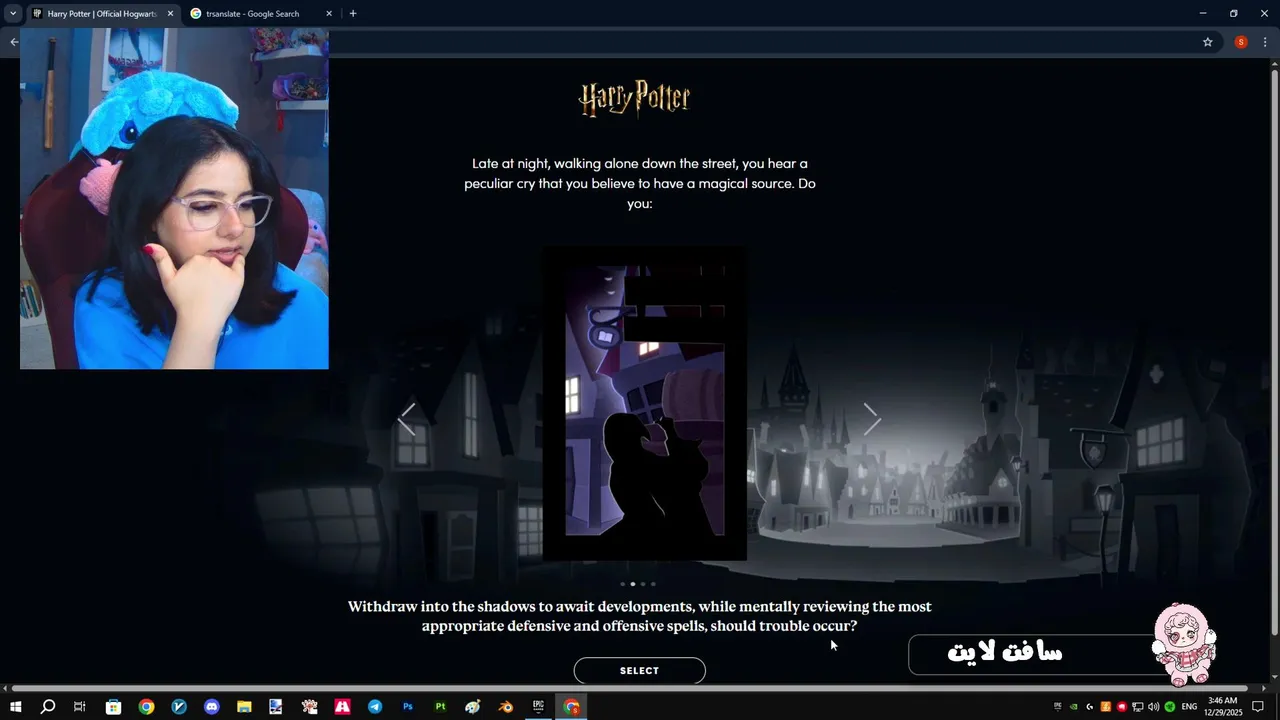Viewport: 1280px width, 720px height.
Task: Open the Windows notification center
Action: pyautogui.click(x=1259, y=707)
